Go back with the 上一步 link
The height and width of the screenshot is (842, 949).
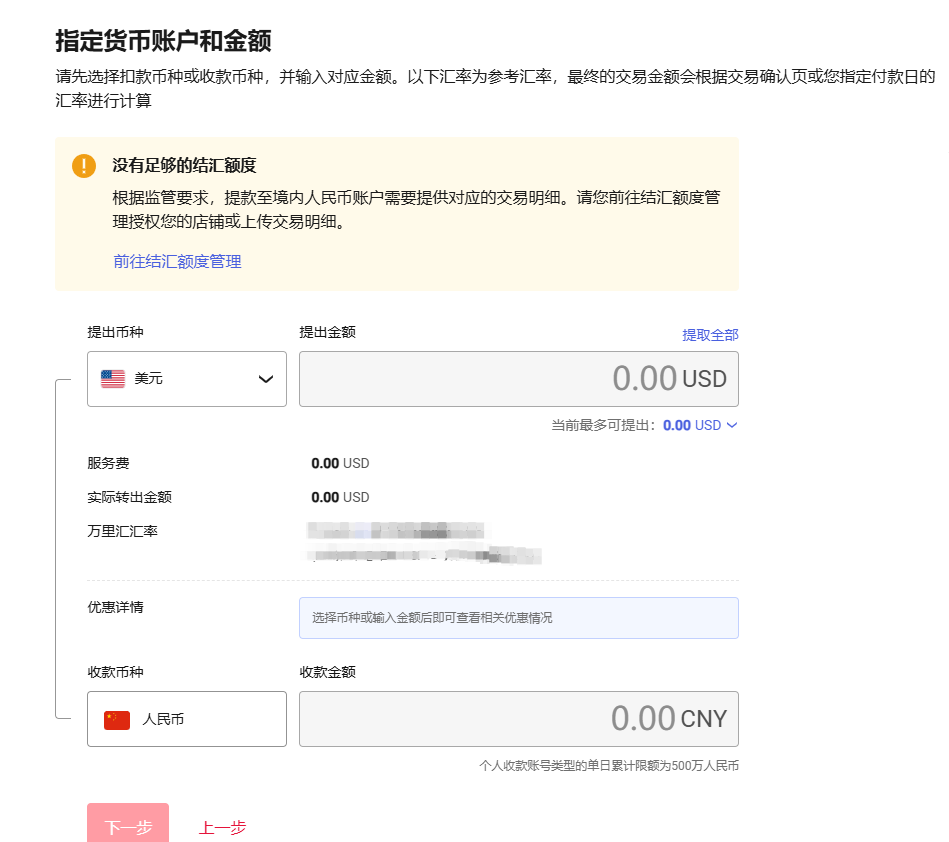coord(222,827)
